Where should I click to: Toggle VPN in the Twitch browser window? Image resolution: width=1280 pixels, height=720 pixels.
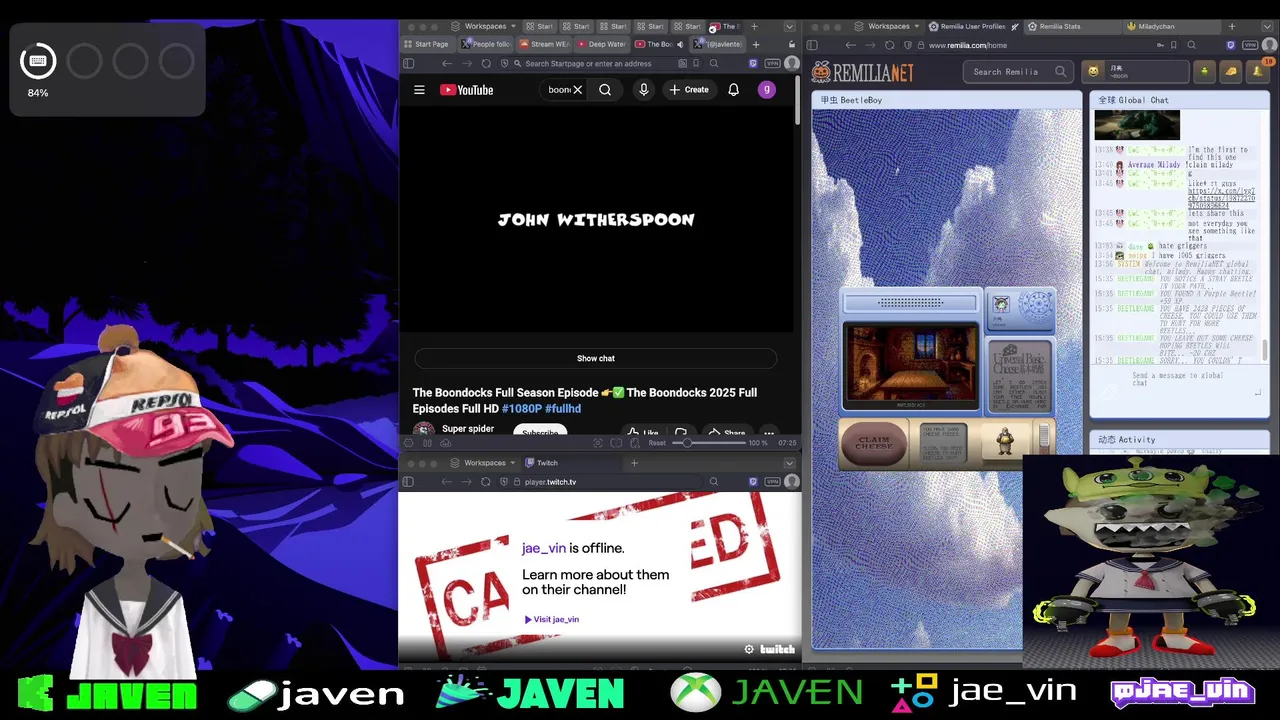point(772,482)
